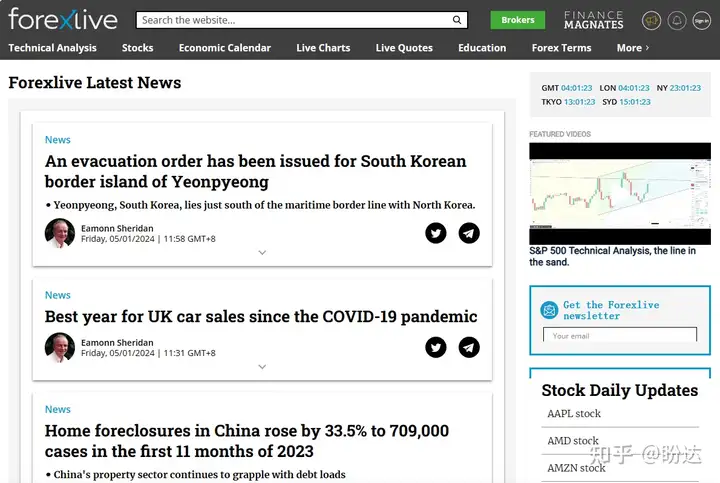This screenshot has width=720, height=483.
Task: Open AAPL stock link
Action: pyautogui.click(x=574, y=413)
